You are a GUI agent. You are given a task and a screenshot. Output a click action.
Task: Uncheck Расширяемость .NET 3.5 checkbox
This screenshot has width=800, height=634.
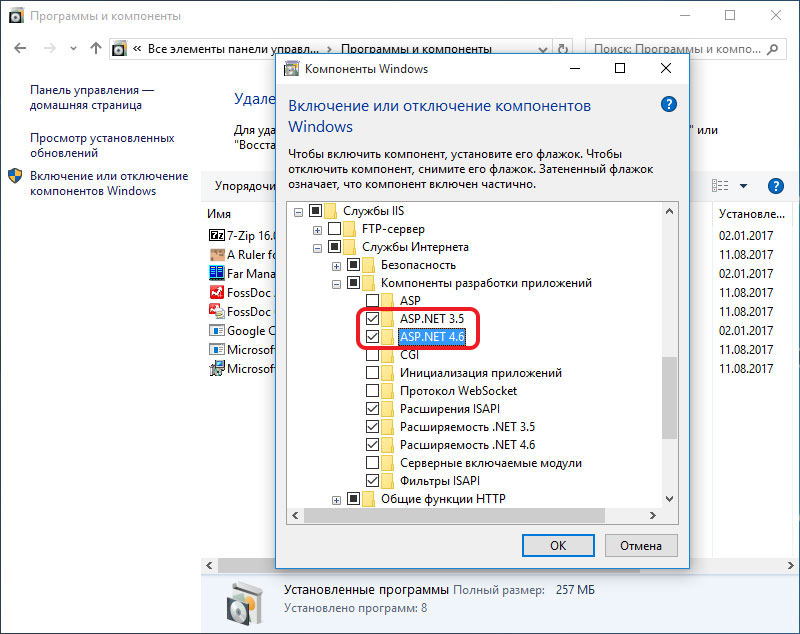pos(372,426)
